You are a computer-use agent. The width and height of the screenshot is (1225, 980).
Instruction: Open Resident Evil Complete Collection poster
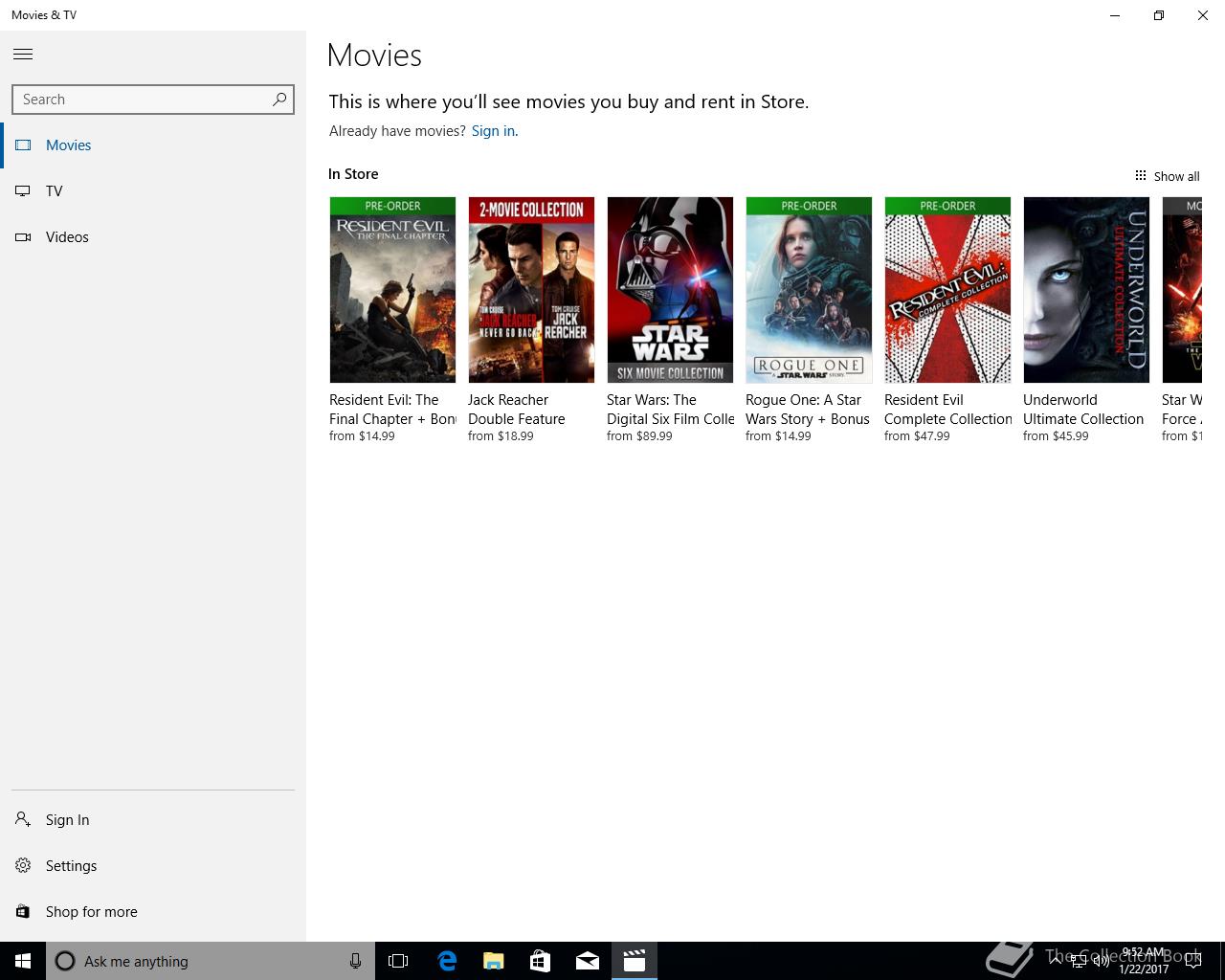[947, 290]
